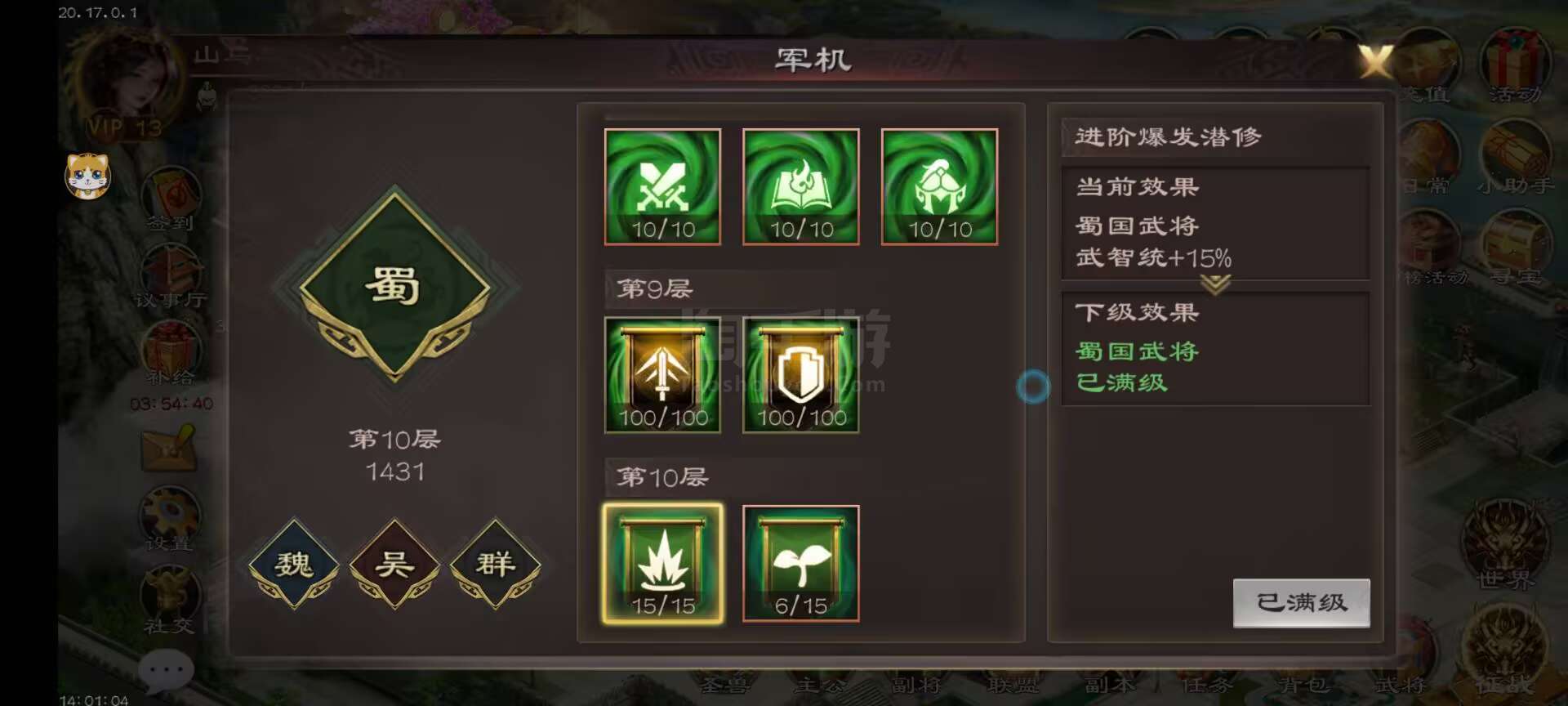Switch to the 群 faction tab
The width and height of the screenshot is (1568, 706).
(496, 564)
